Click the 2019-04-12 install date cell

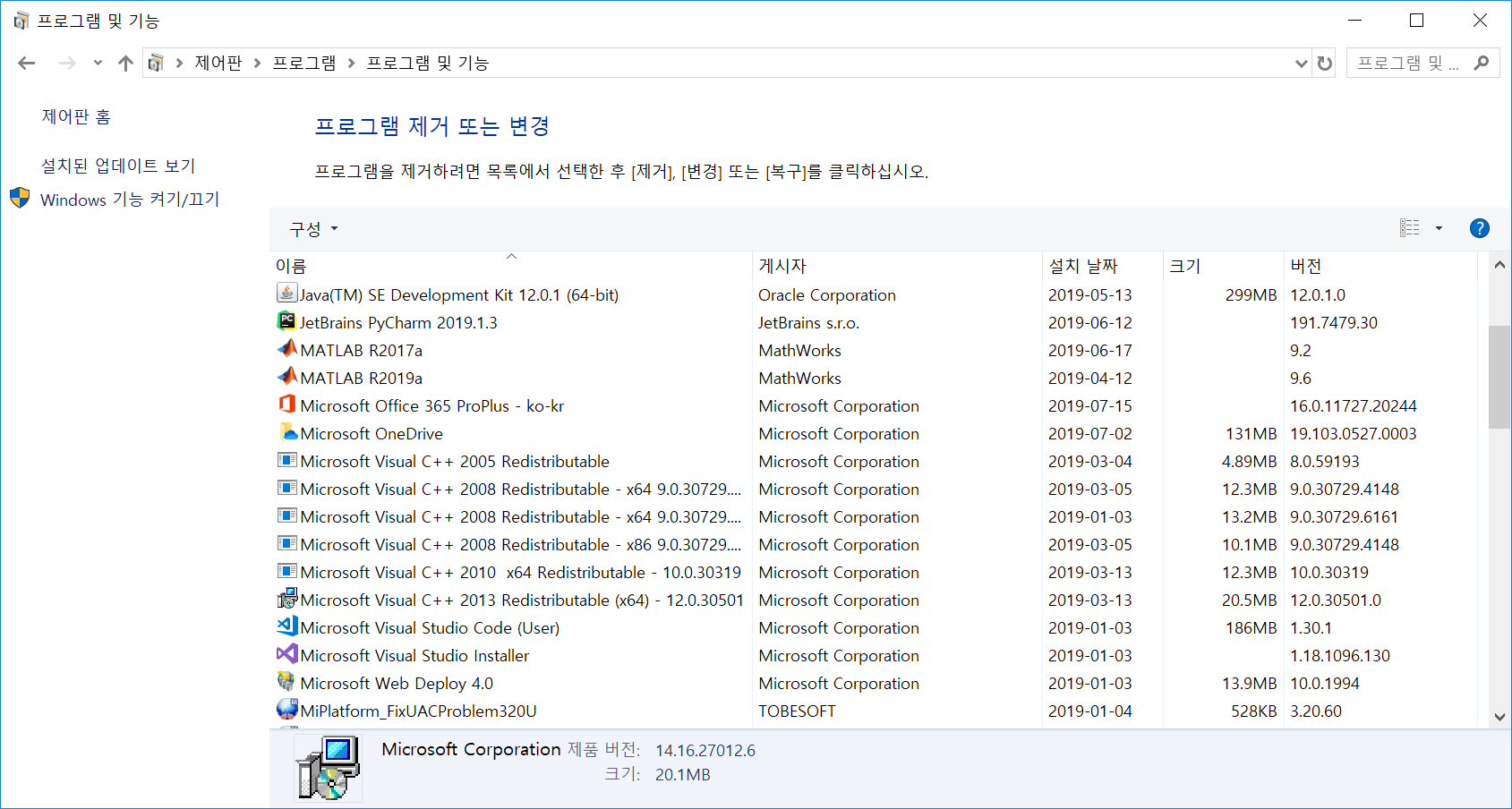1089,378
